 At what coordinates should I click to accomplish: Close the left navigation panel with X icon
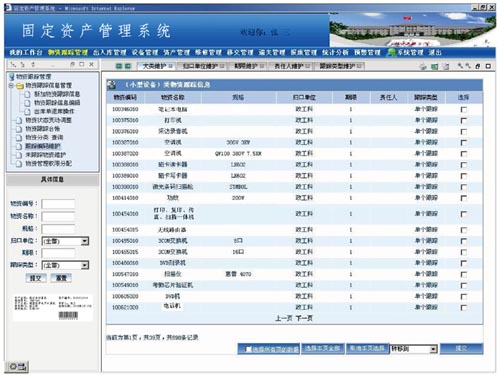91,64
